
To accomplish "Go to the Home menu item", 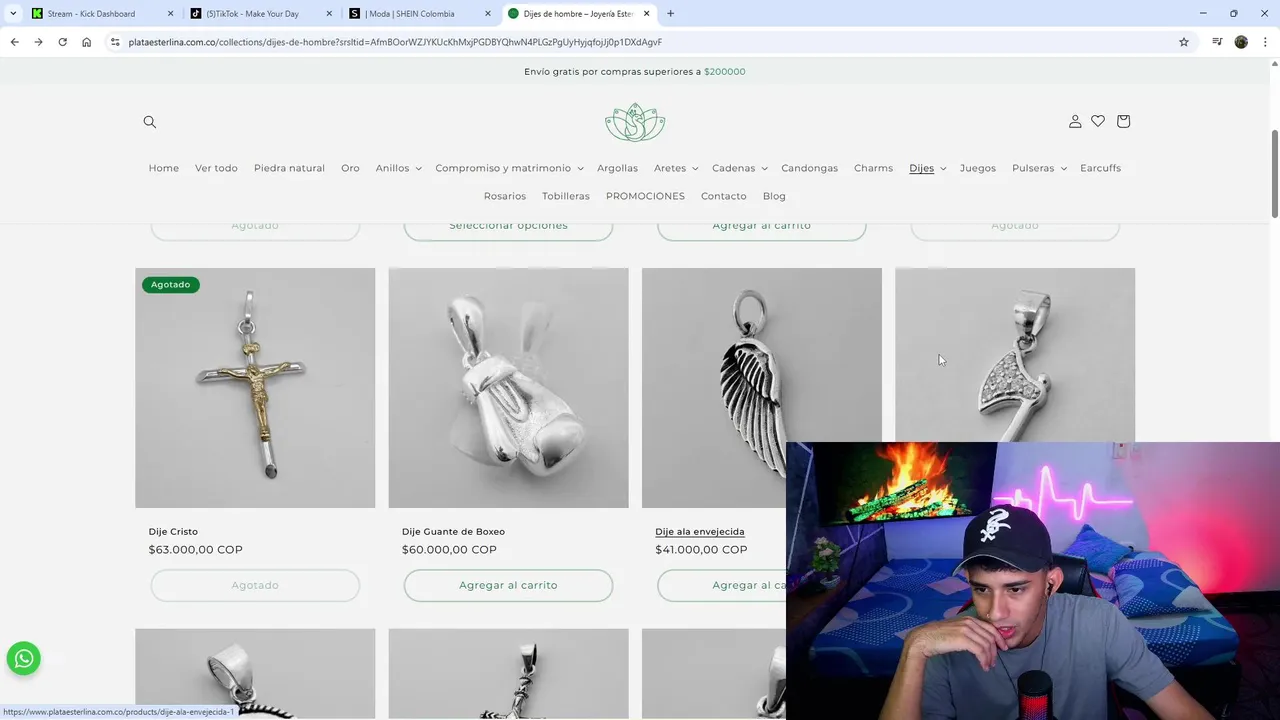I will point(164,168).
